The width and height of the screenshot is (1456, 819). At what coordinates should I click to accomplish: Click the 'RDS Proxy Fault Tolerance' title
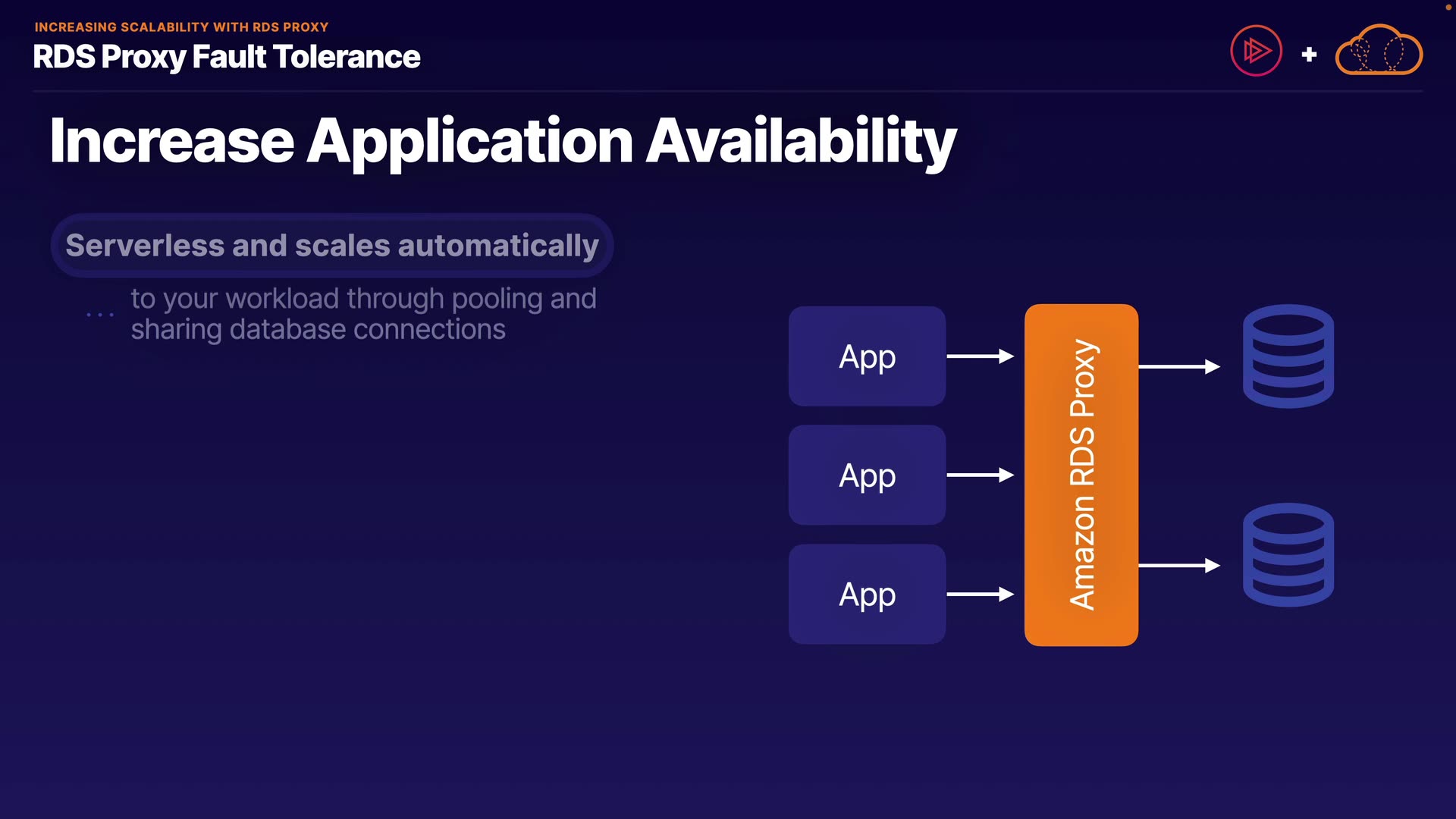[x=226, y=58]
